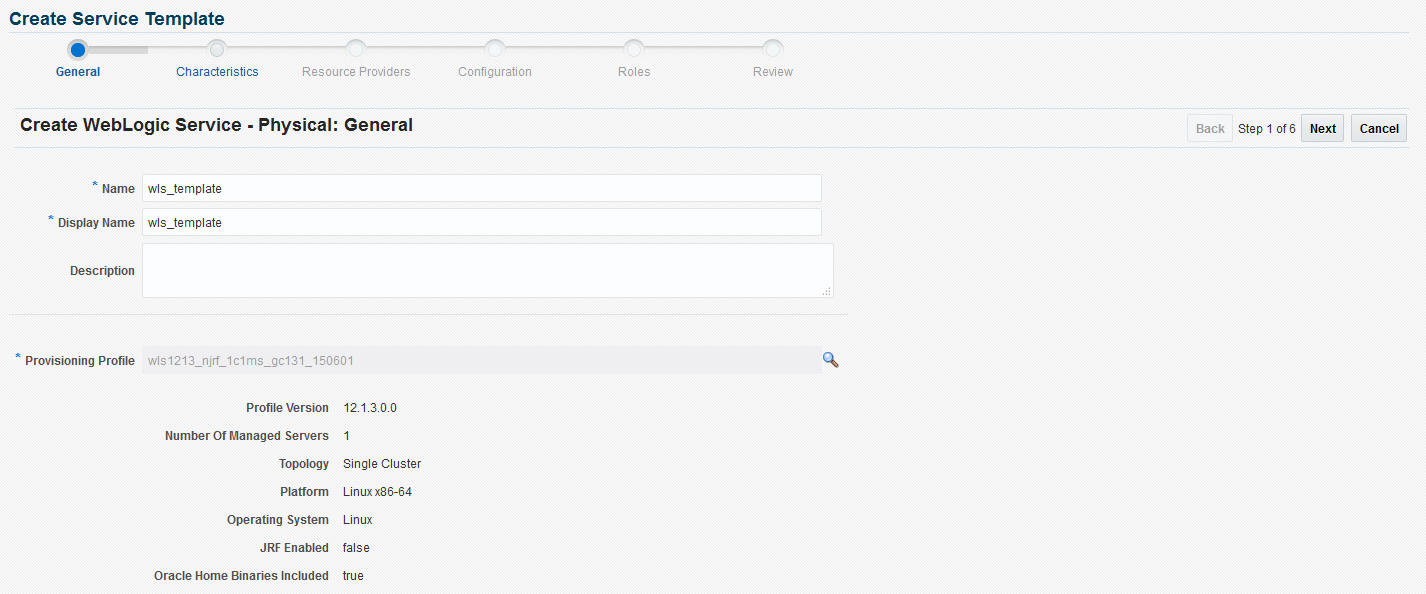This screenshot has height=594, width=1426.
Task: Open the Configuration step label
Action: tap(495, 72)
